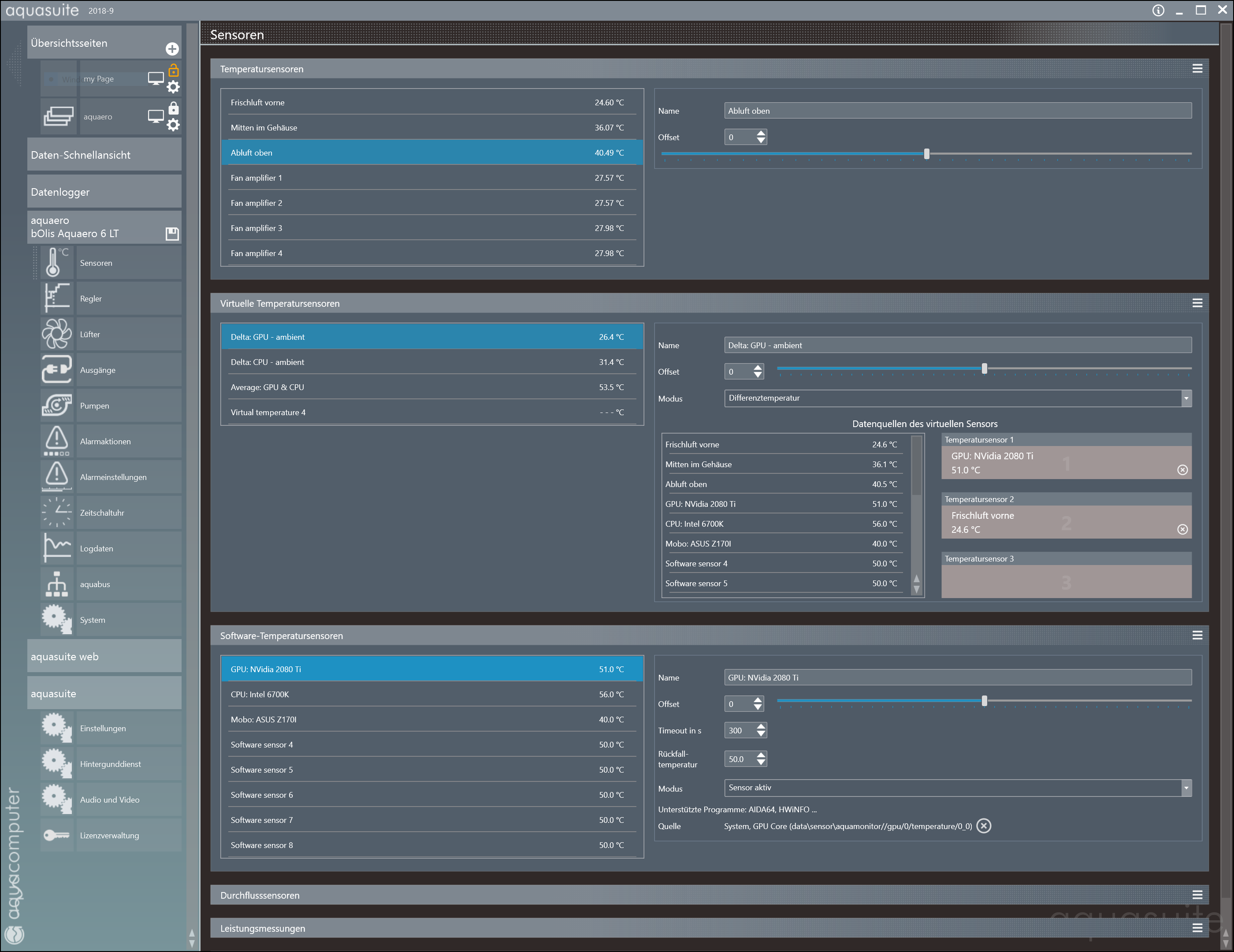Click the save icon next to the aquaero device
1234x952 pixels.
click(172, 233)
